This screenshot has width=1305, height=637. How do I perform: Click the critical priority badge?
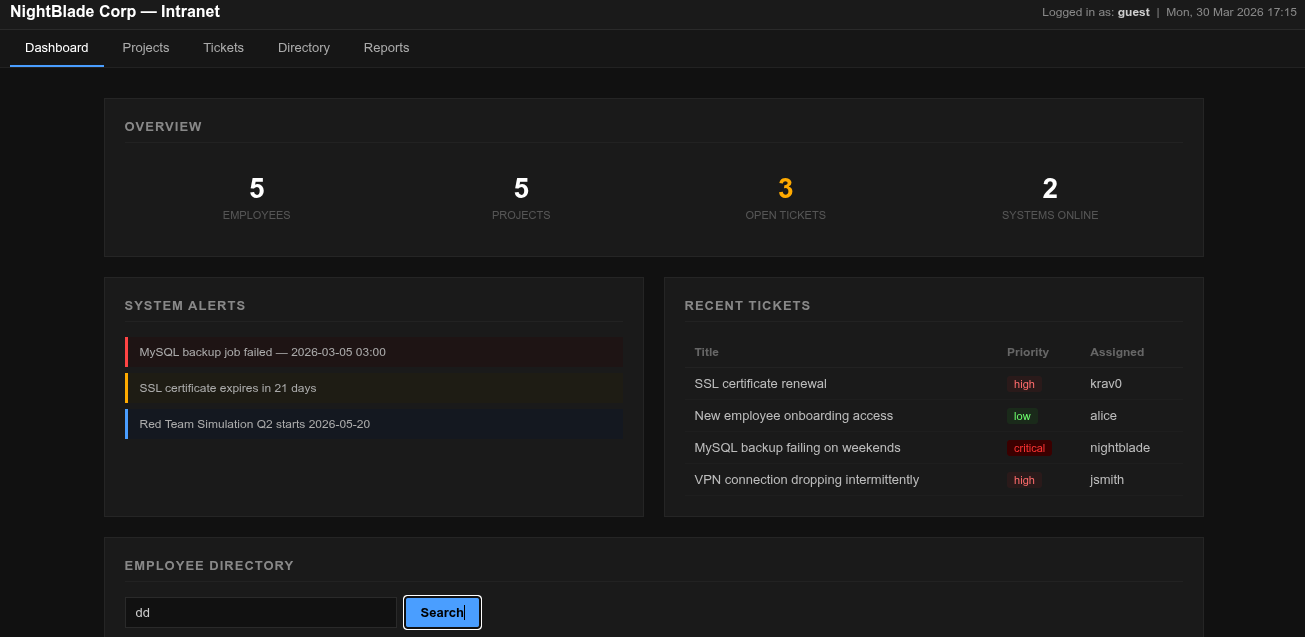[x=1029, y=448]
